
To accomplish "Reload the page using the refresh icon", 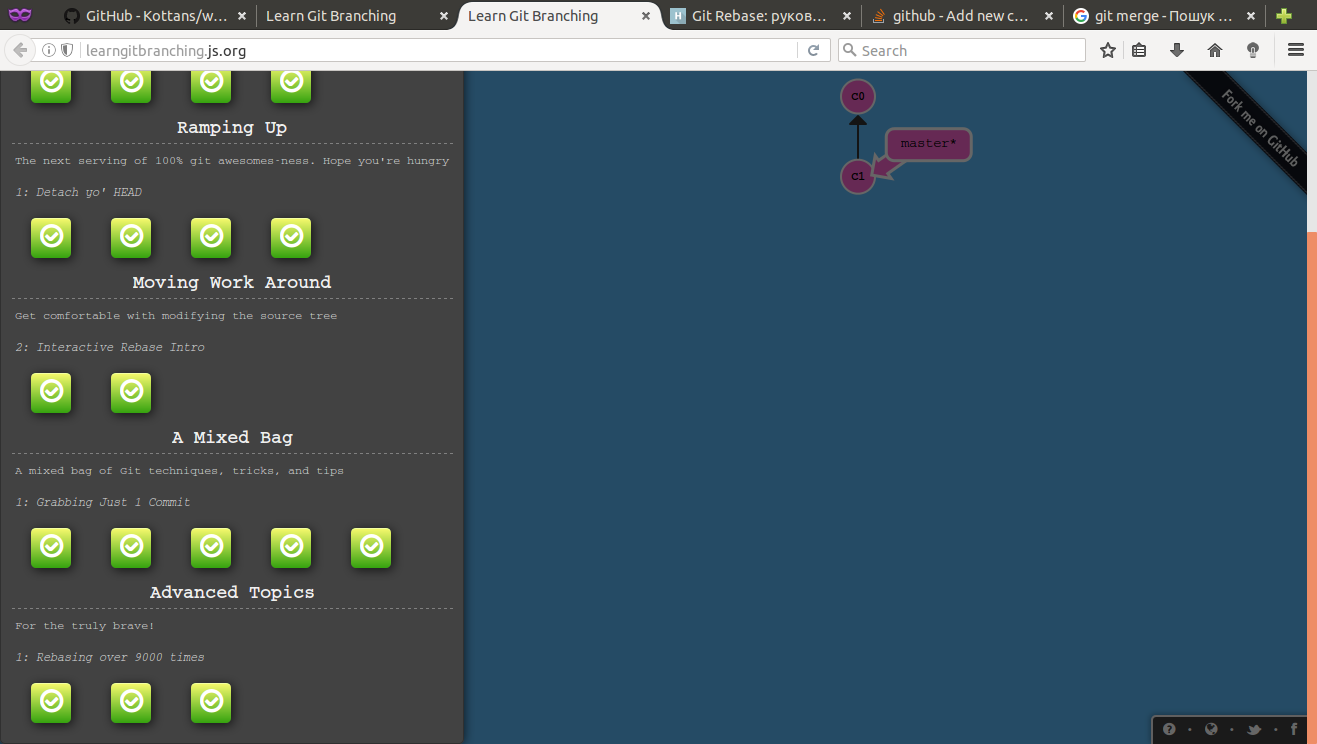I will pyautogui.click(x=813, y=50).
